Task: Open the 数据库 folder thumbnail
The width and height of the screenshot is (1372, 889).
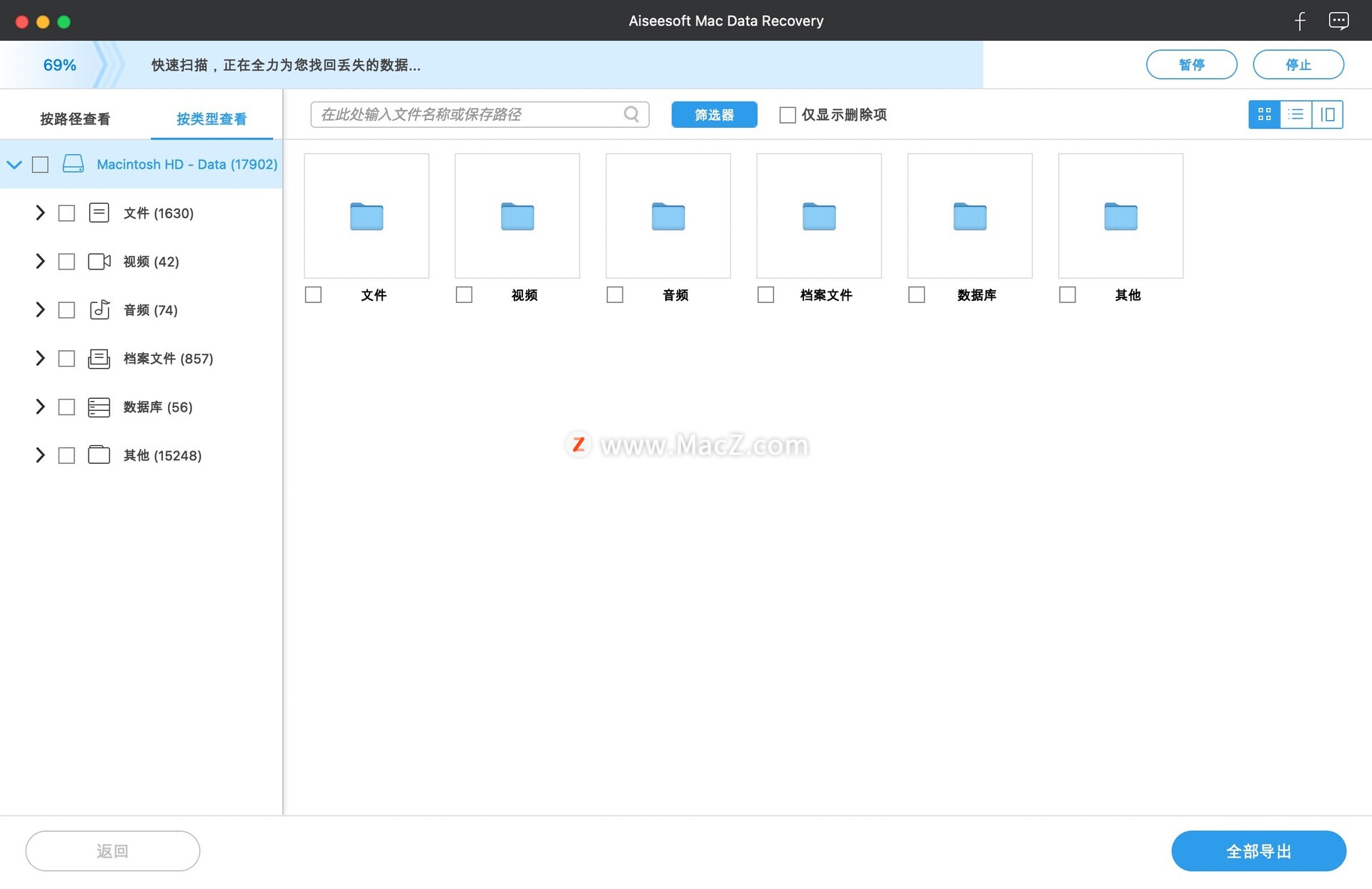Action: (970, 216)
